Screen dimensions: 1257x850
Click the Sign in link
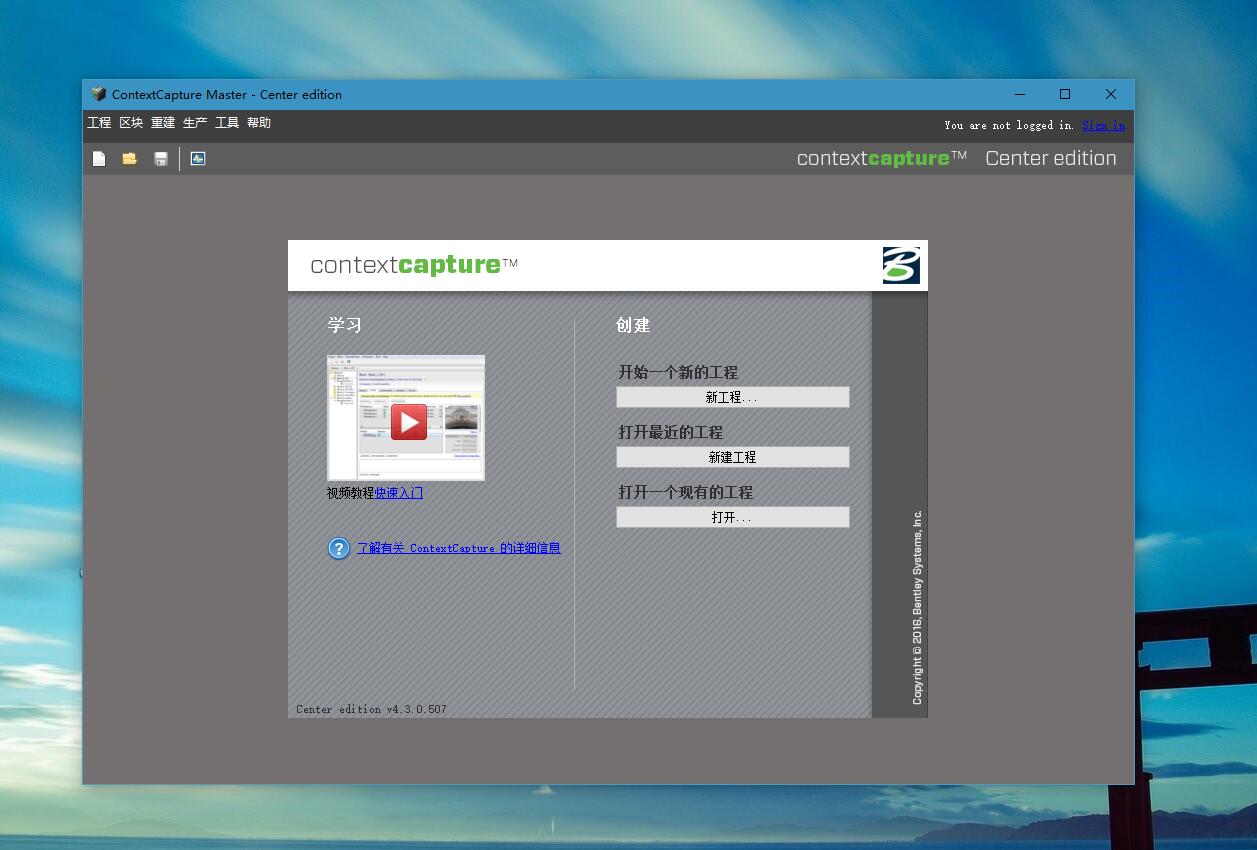(x=1103, y=125)
